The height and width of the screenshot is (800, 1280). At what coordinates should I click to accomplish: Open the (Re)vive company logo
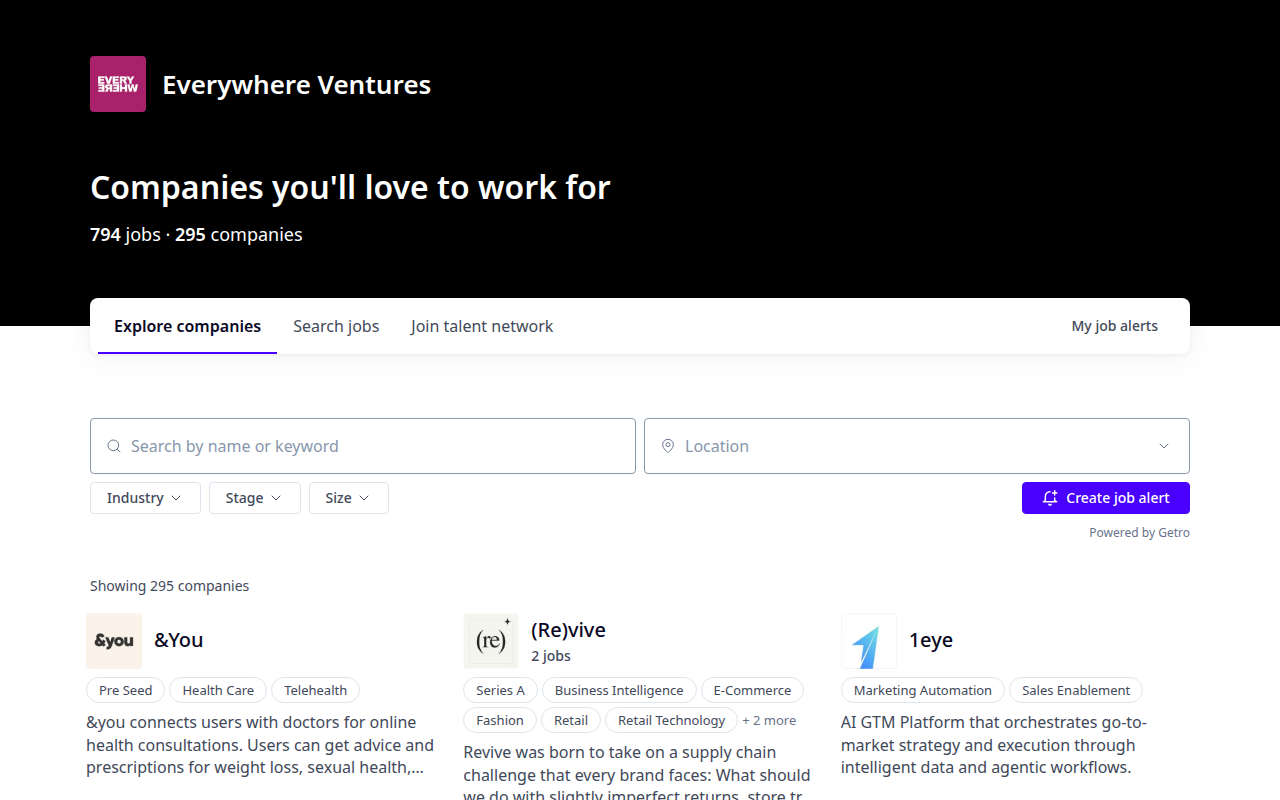pyautogui.click(x=491, y=641)
